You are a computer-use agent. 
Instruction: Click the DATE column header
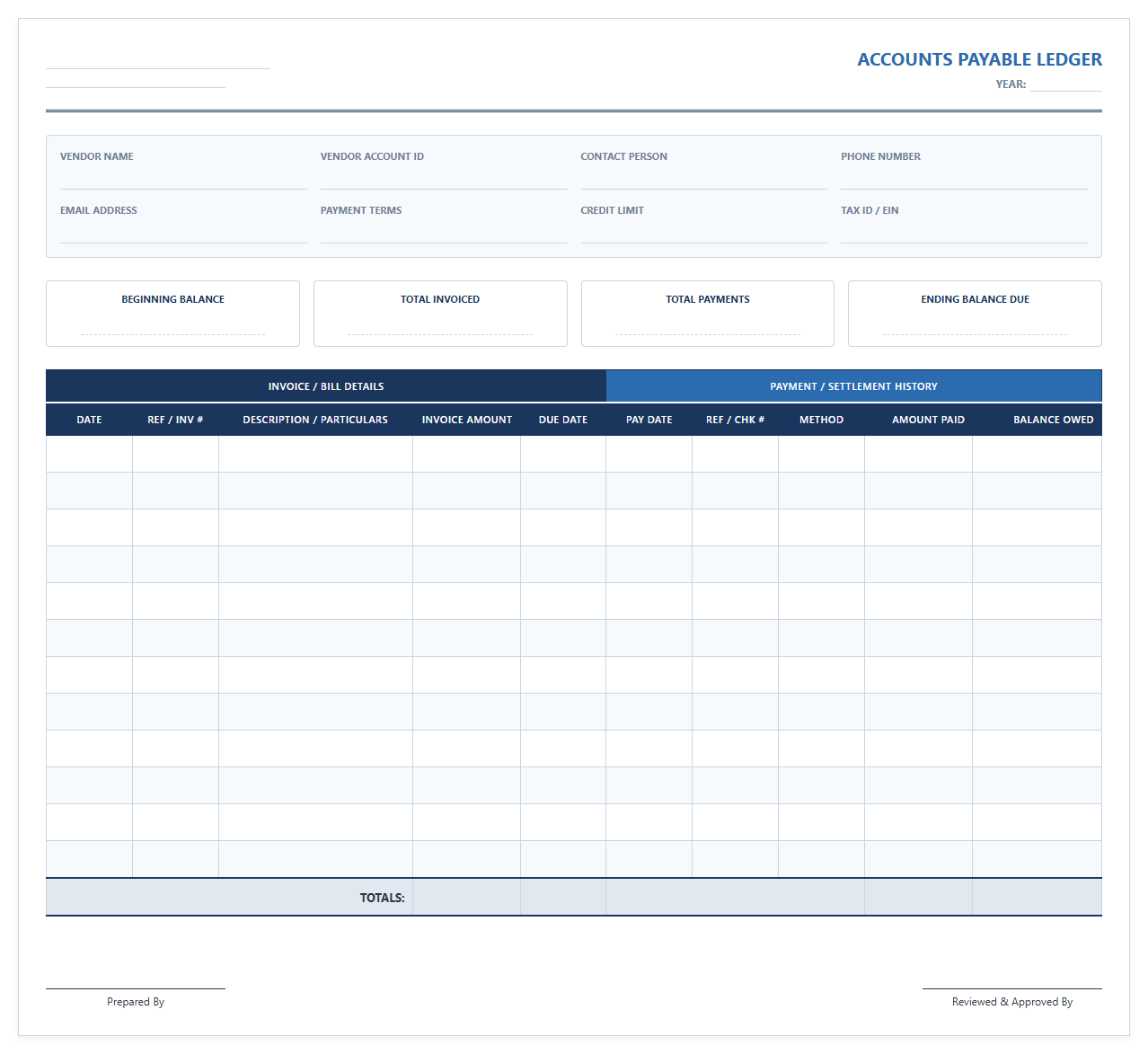pos(89,420)
